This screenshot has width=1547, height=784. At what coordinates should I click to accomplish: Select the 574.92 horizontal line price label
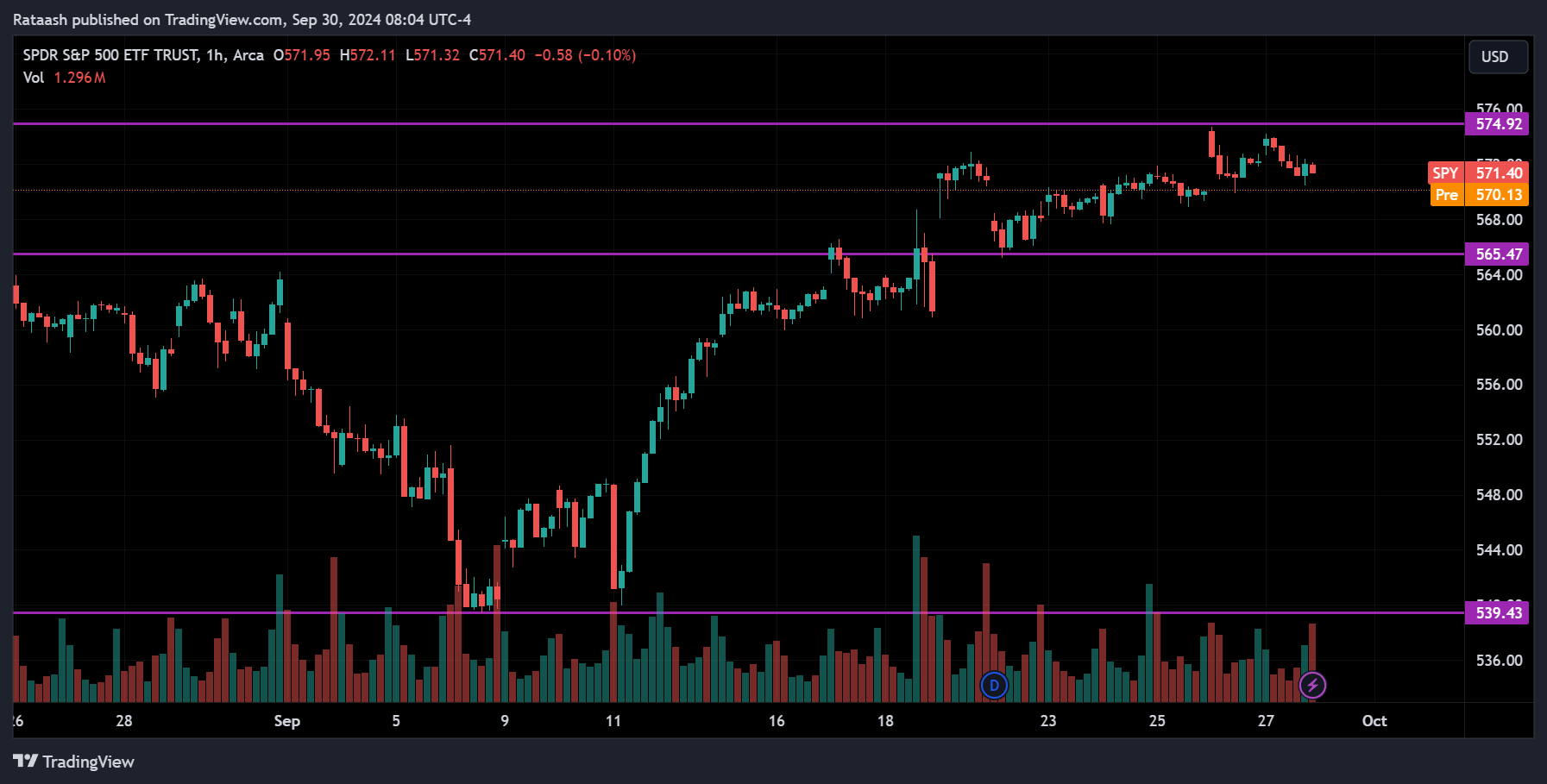1497,124
